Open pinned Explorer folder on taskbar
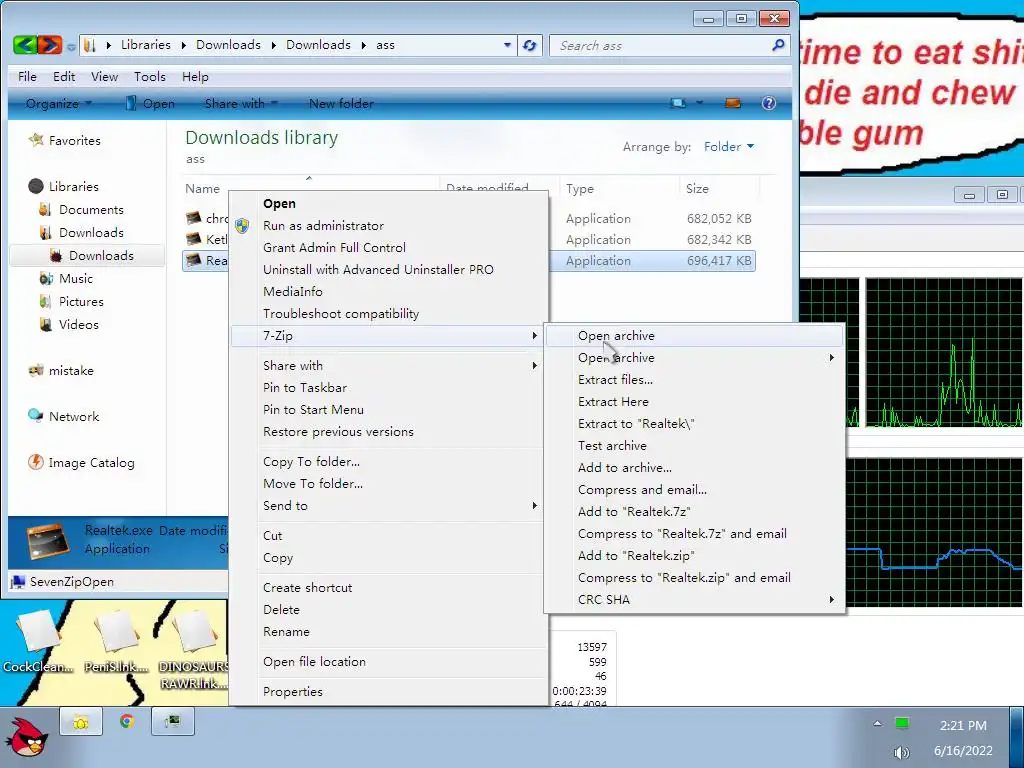This screenshot has width=1024, height=768. (80, 722)
